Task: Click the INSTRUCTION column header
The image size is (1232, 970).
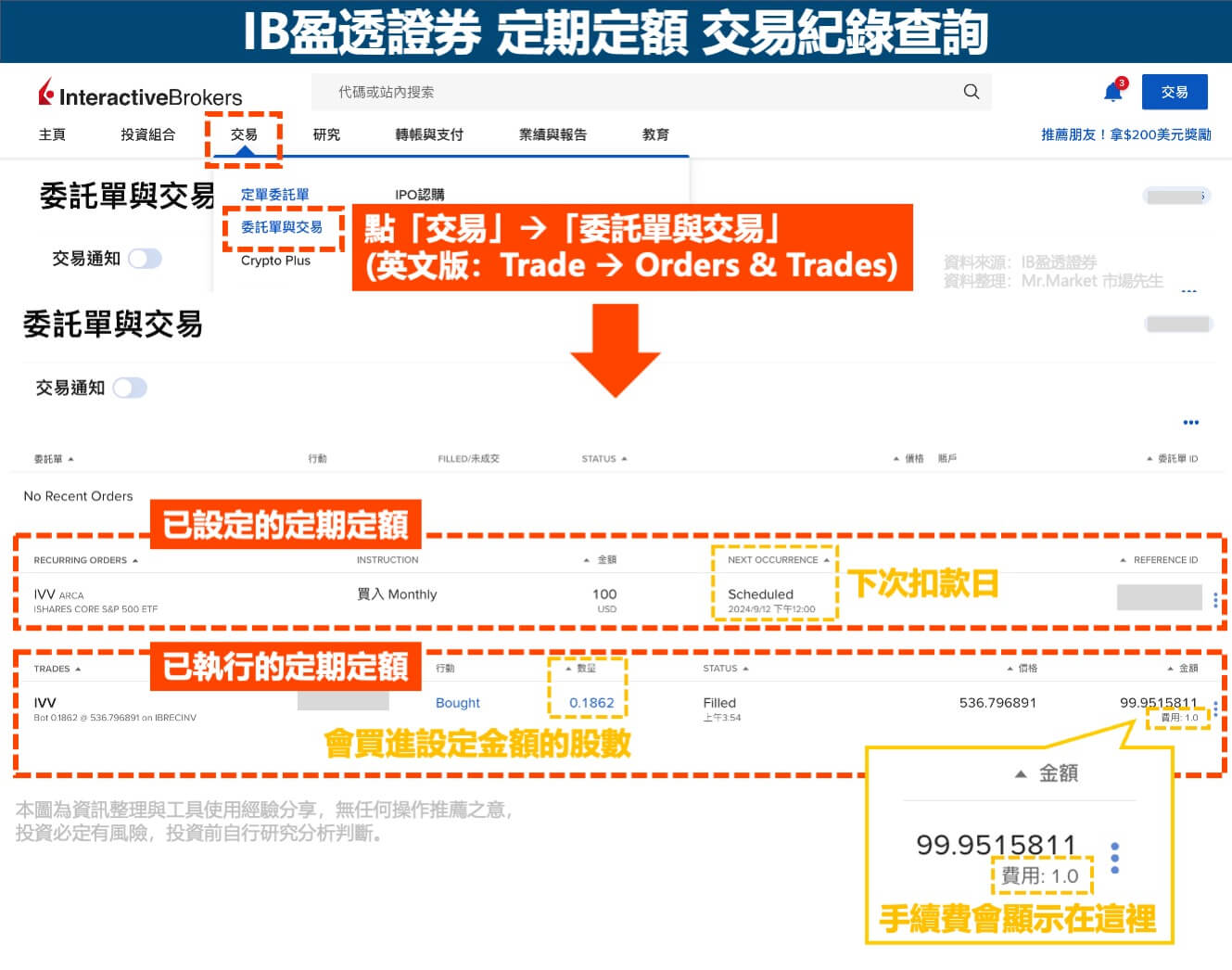Action: pos(387,560)
